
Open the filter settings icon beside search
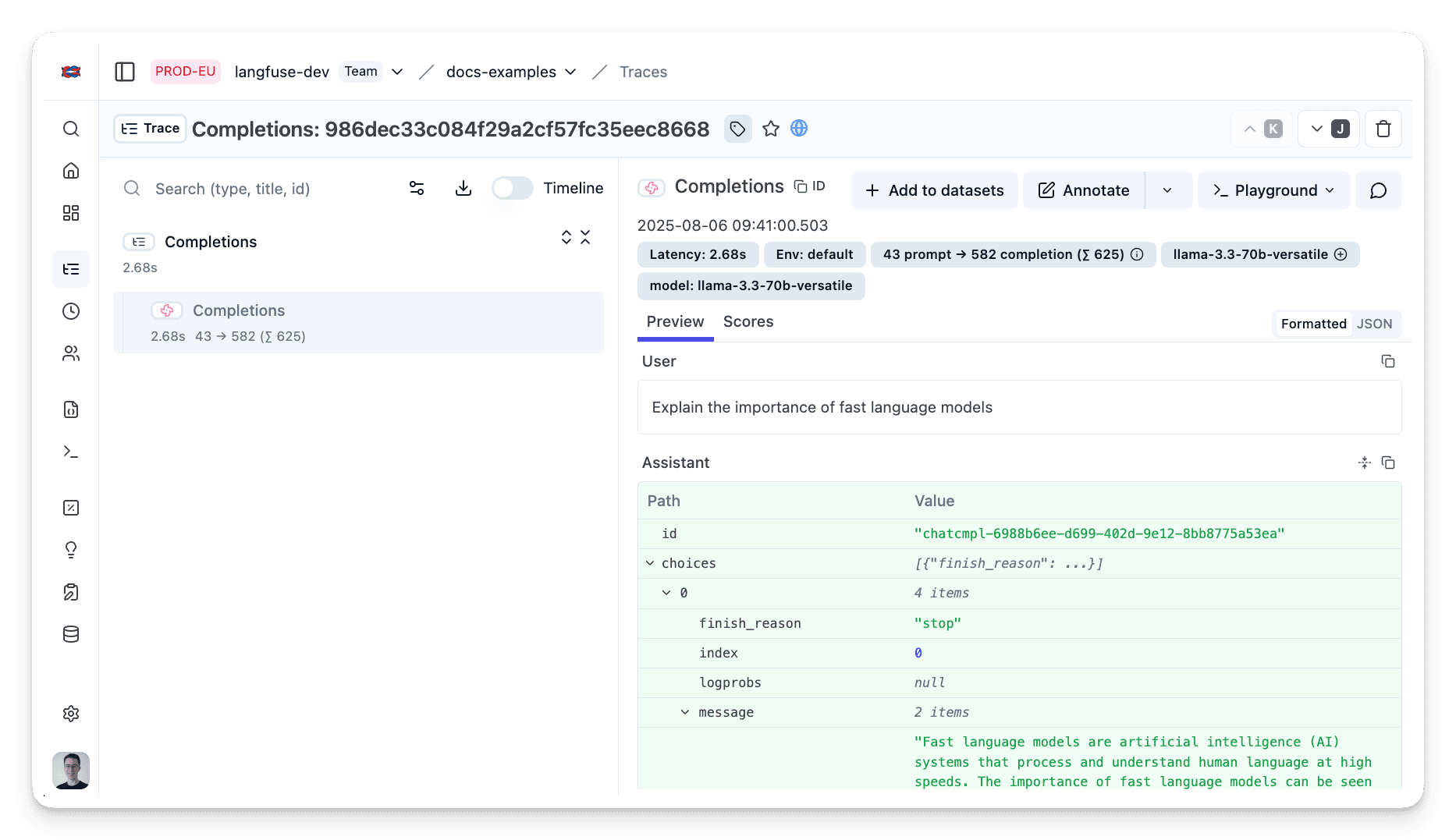(x=417, y=188)
